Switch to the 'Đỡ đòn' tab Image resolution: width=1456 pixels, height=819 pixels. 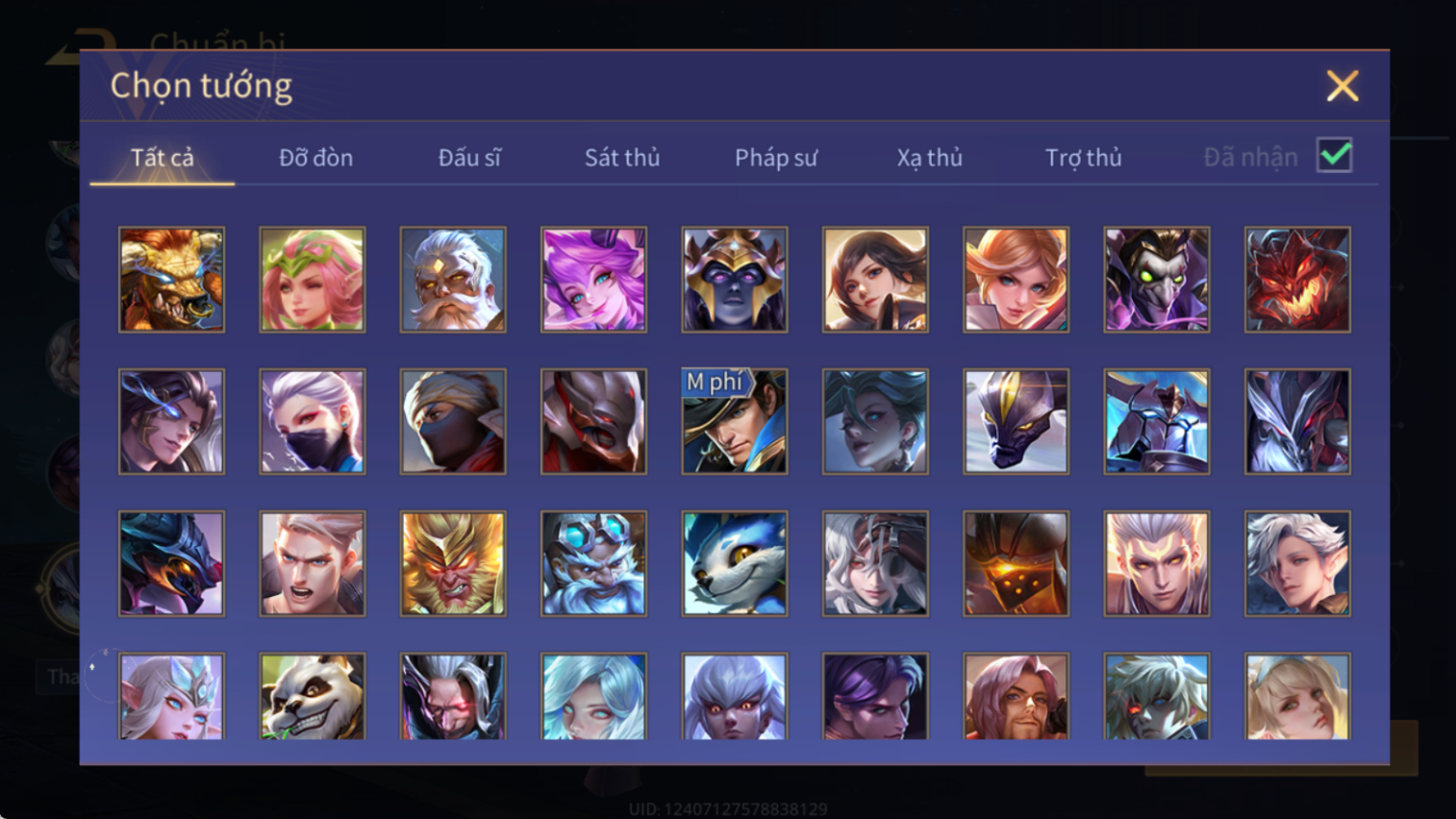coord(315,158)
